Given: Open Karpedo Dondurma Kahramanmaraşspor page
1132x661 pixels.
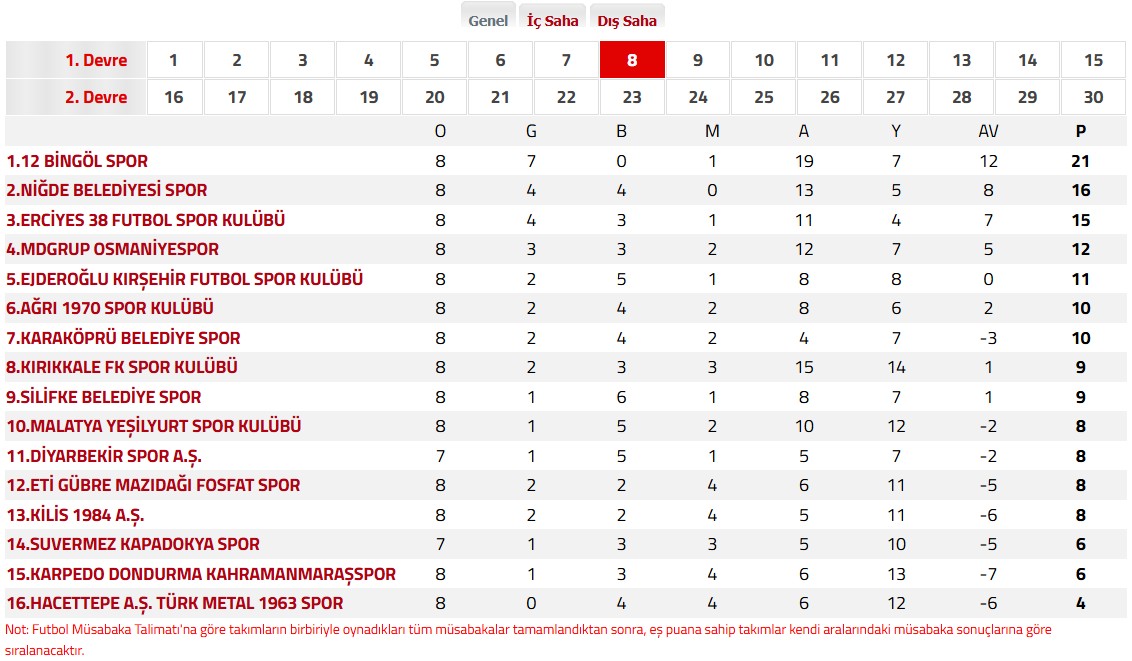Looking at the screenshot, I should click(x=201, y=574).
